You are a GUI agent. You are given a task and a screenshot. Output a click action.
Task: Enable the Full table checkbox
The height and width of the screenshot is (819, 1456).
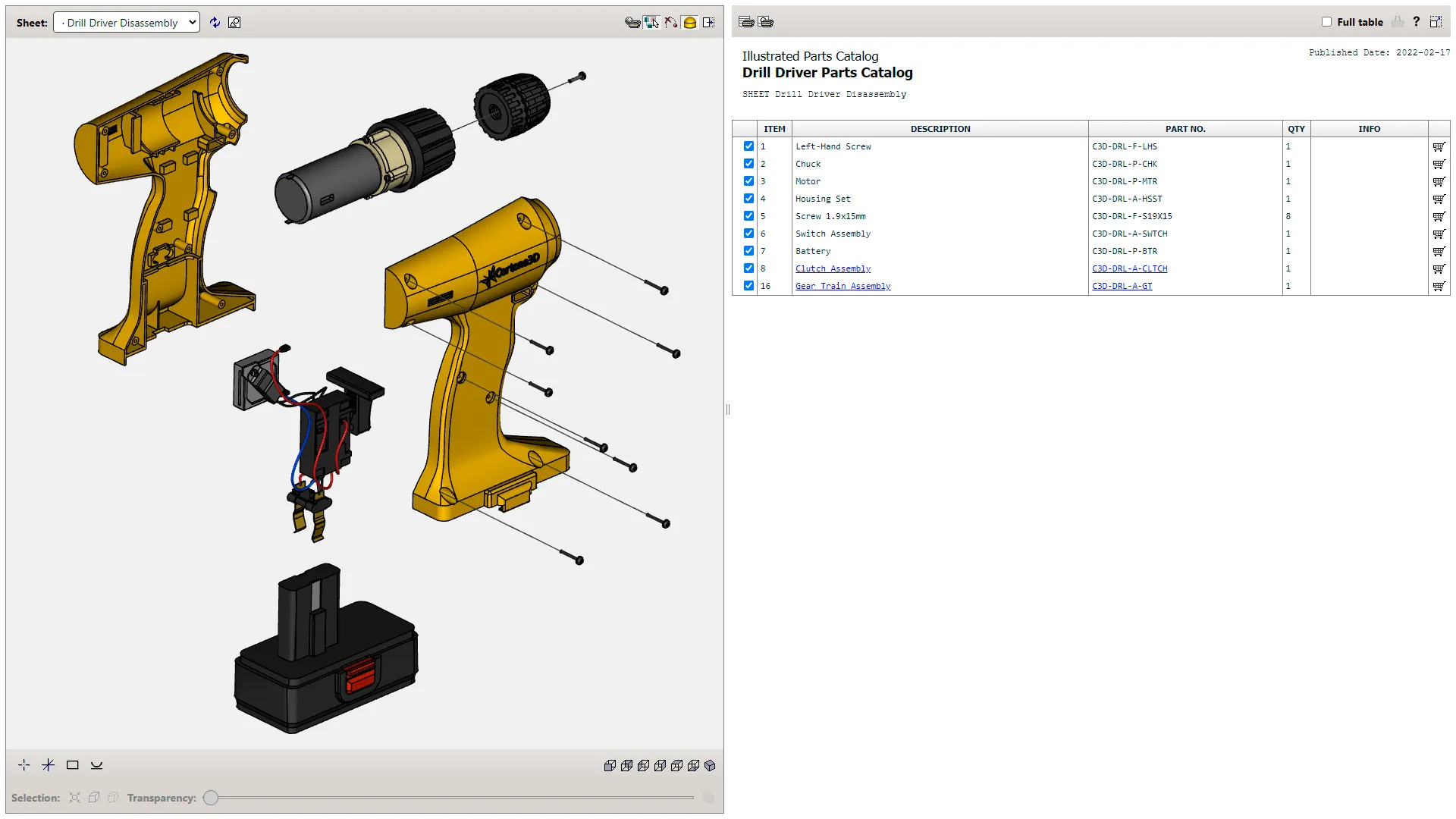coord(1326,22)
